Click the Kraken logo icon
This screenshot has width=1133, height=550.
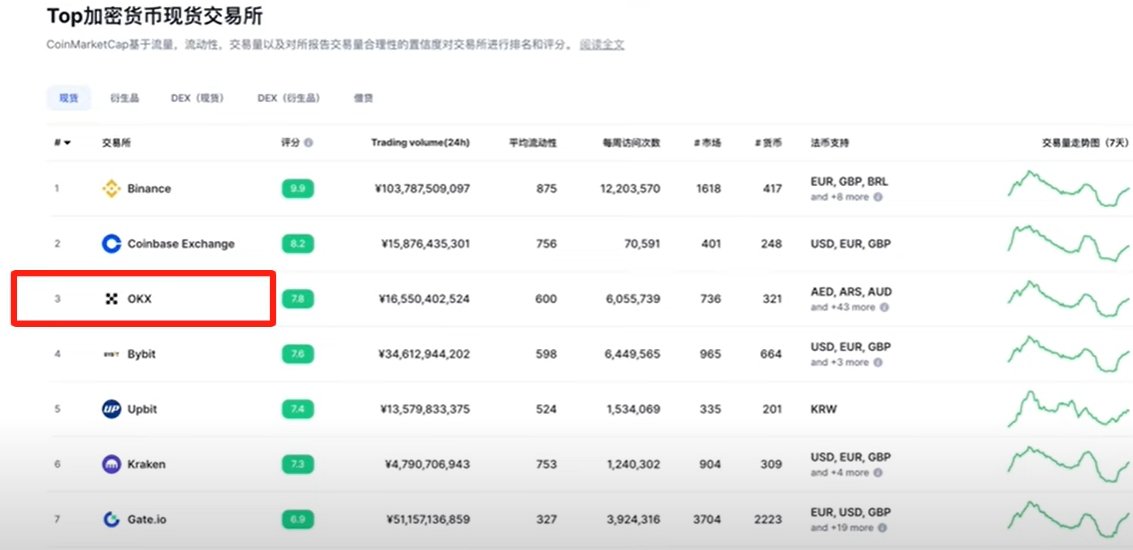[111, 464]
